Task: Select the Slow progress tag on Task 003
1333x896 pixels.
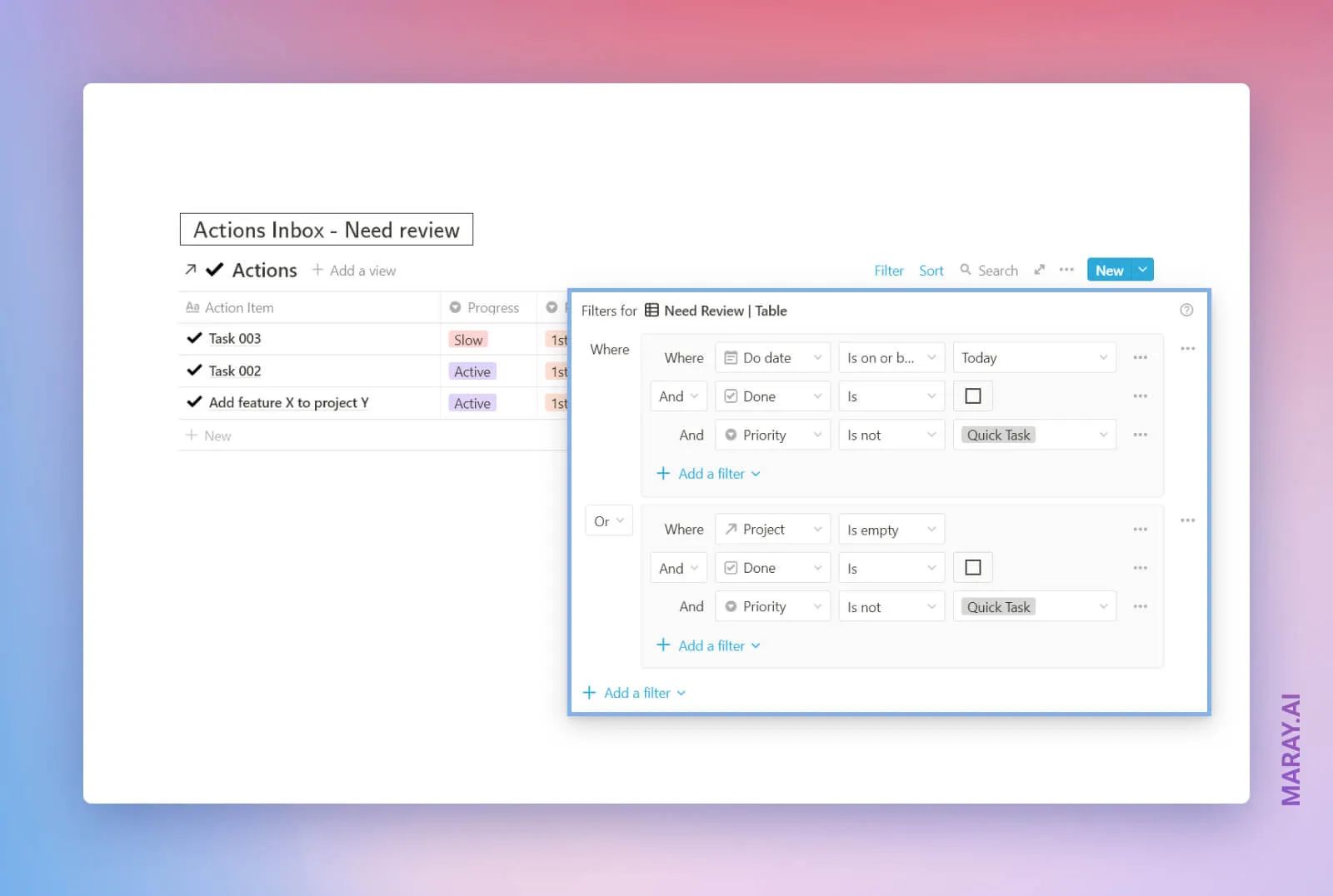Action: point(467,339)
